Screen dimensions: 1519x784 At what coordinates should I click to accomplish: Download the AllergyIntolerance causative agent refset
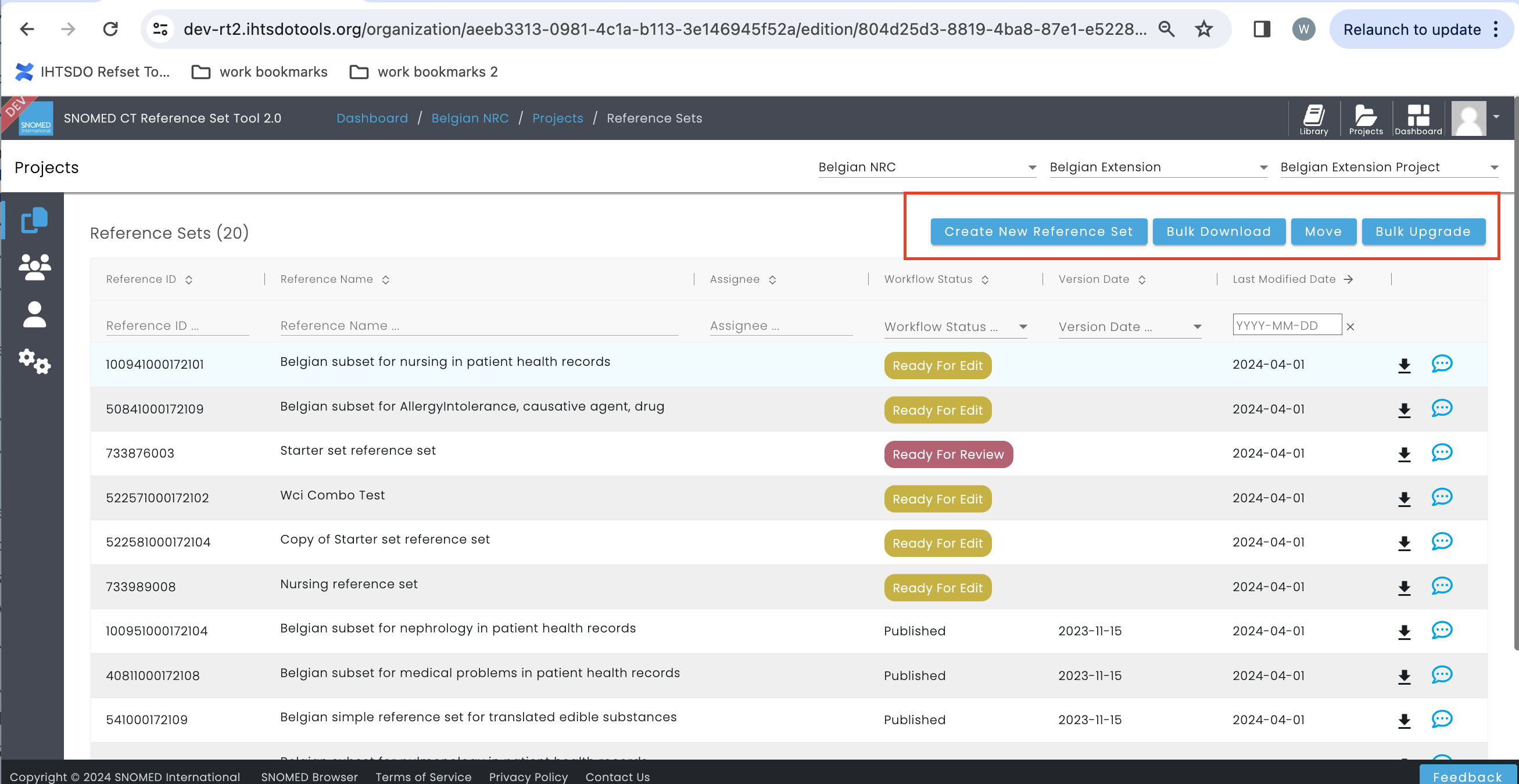point(1404,410)
